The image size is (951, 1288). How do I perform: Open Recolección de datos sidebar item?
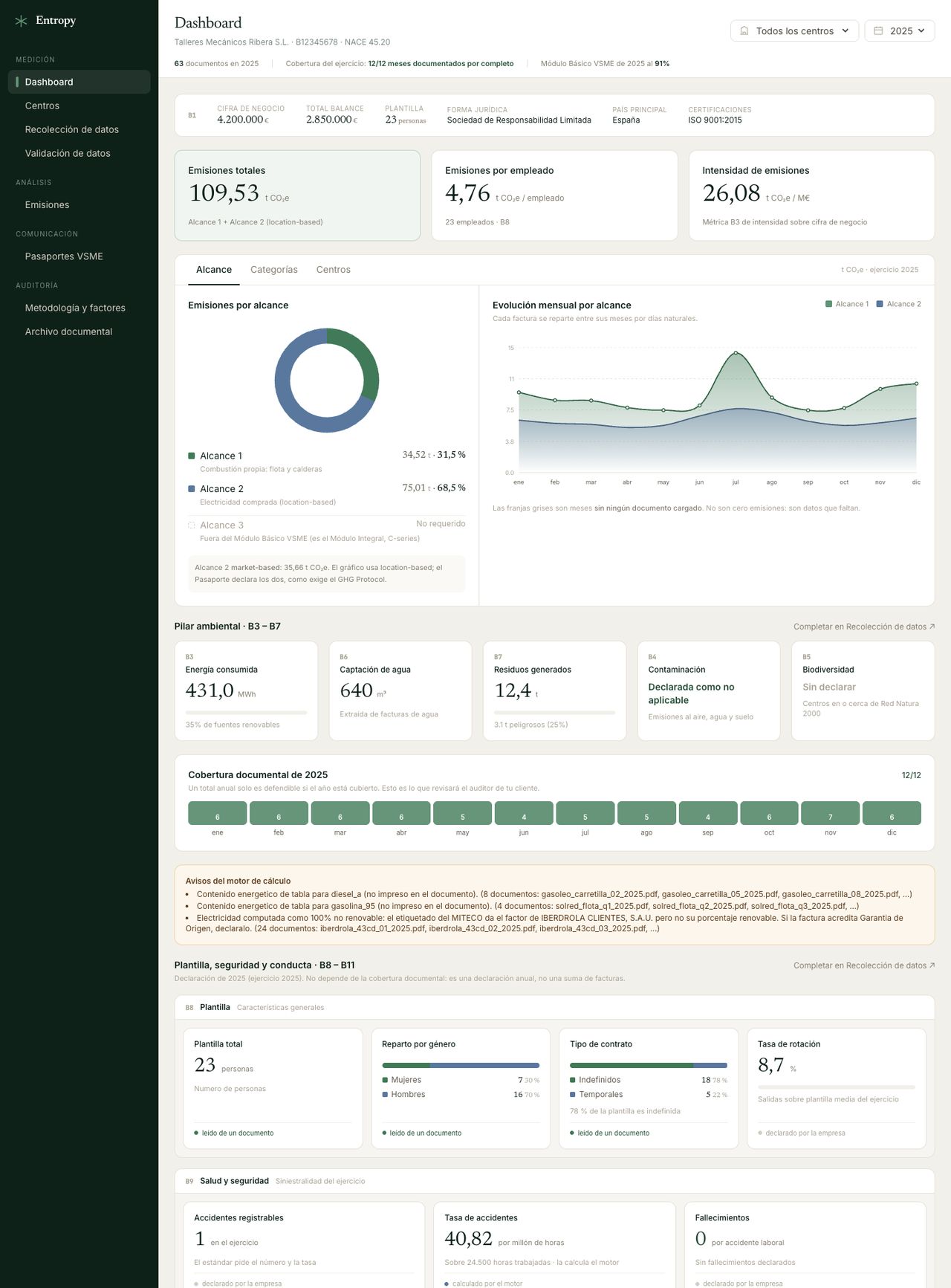pyautogui.click(x=79, y=129)
